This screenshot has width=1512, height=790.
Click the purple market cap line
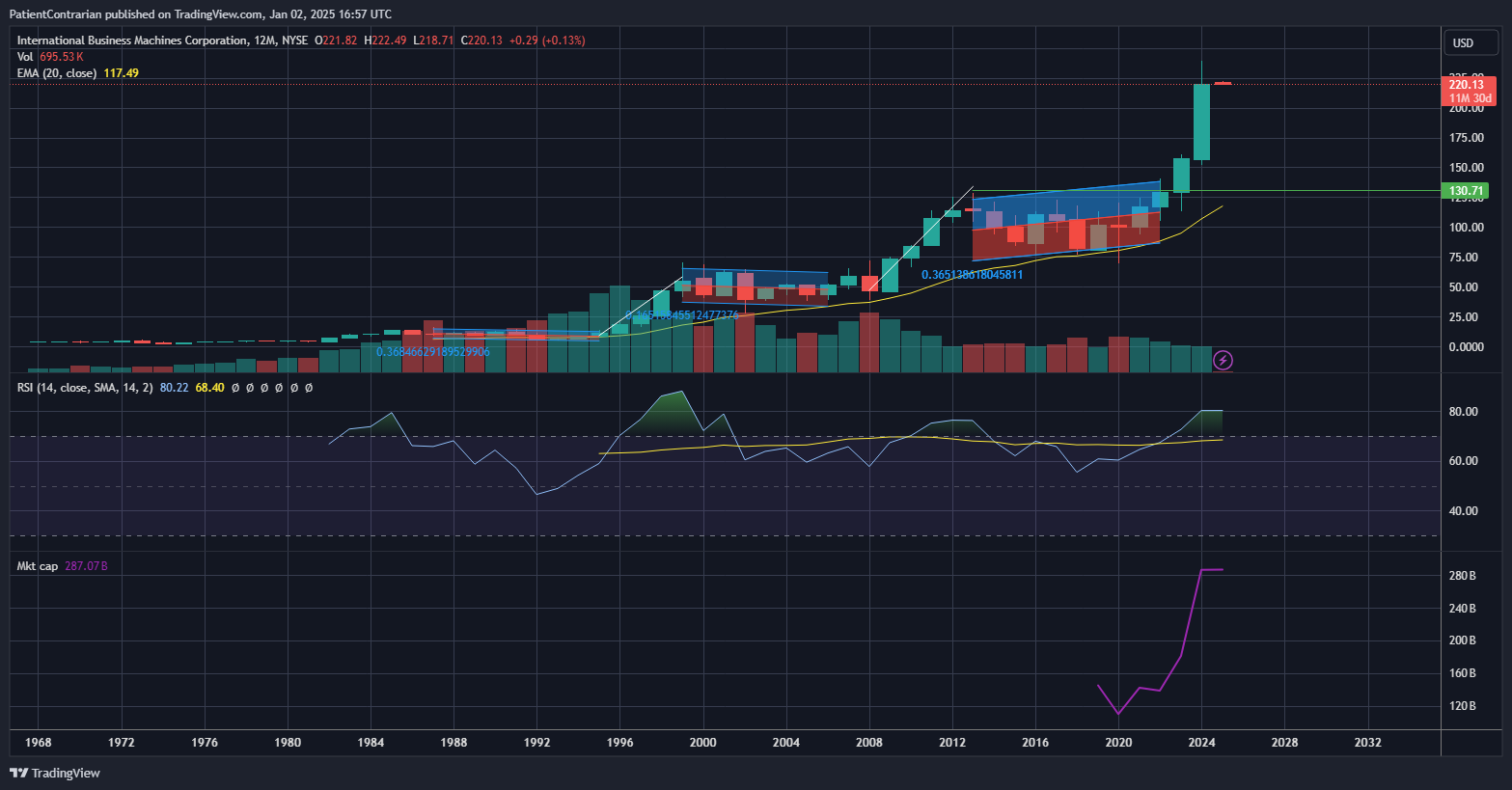[x=1160, y=641]
